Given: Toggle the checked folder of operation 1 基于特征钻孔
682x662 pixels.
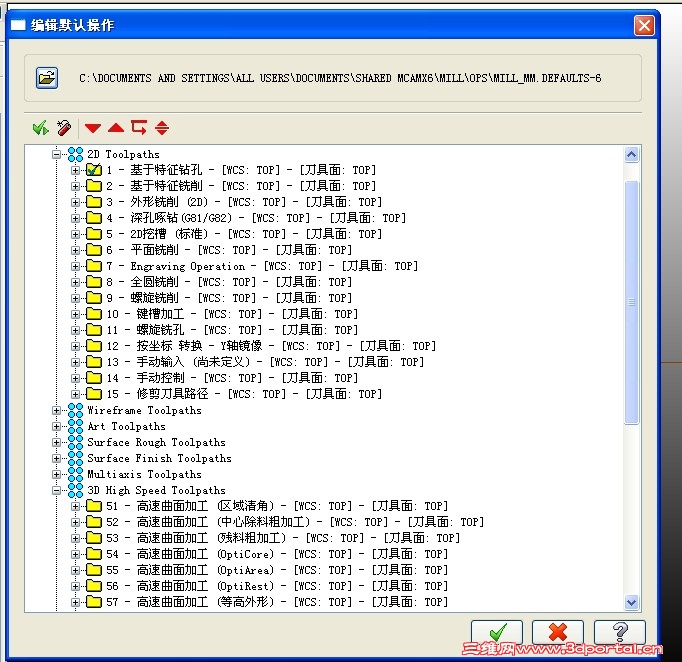Looking at the screenshot, I should coord(94,170).
